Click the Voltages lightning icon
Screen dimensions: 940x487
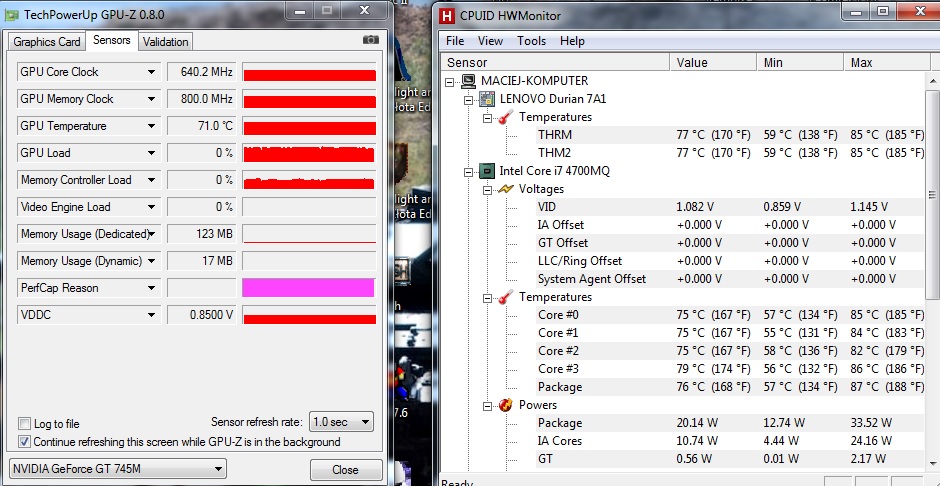(x=506, y=189)
